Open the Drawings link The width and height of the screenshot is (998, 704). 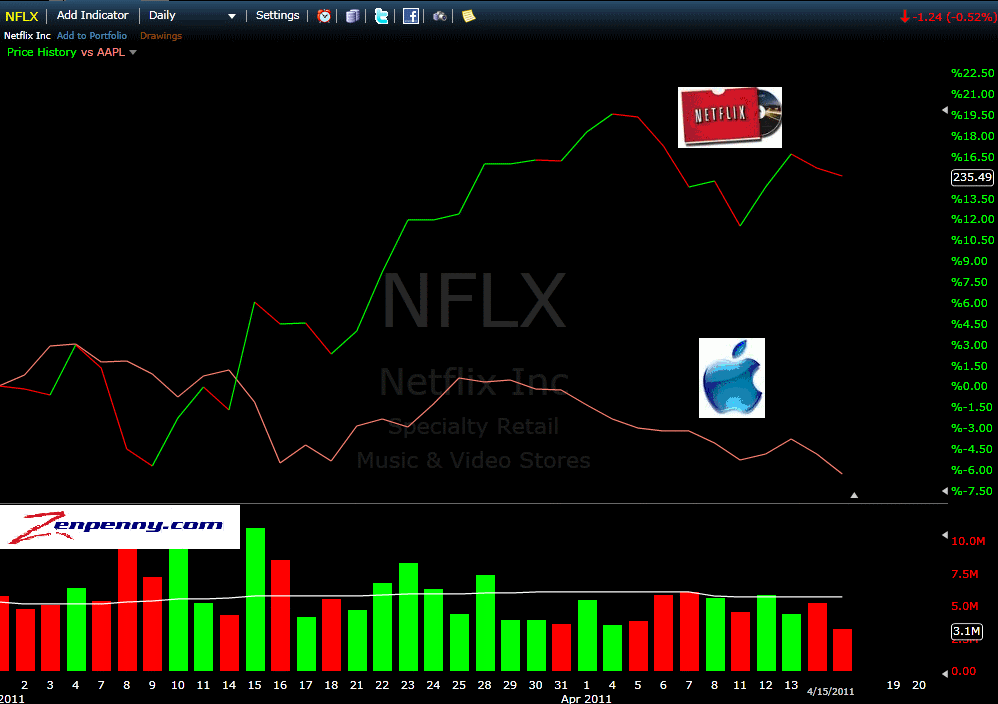tap(161, 36)
